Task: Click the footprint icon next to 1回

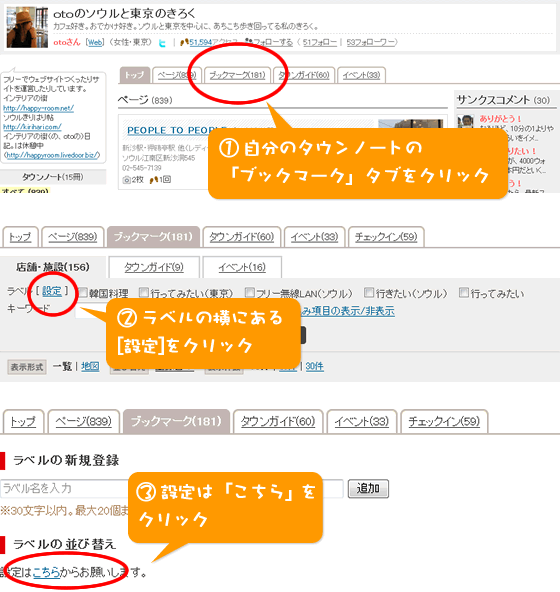Action: click(154, 180)
